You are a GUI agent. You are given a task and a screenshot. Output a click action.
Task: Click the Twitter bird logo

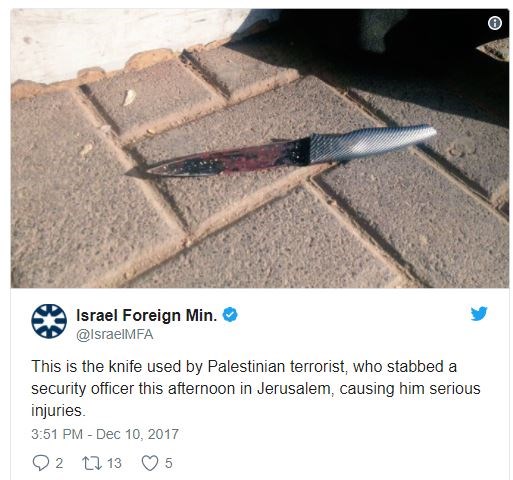pyautogui.click(x=479, y=314)
